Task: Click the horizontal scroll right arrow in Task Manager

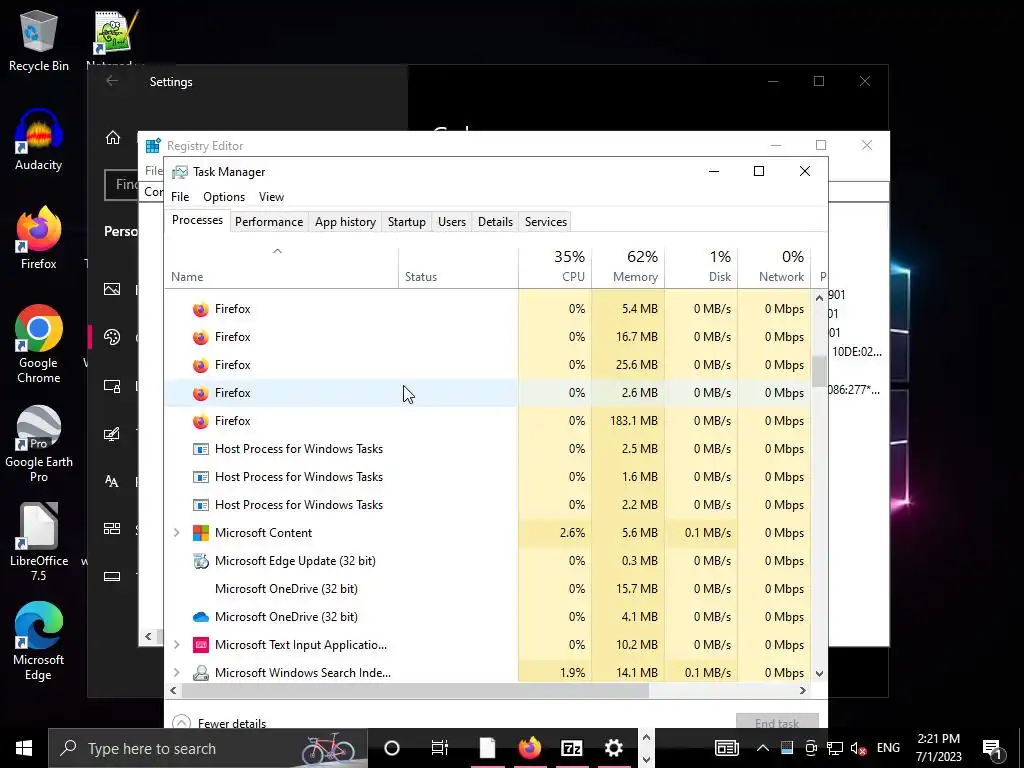Action: [803, 690]
